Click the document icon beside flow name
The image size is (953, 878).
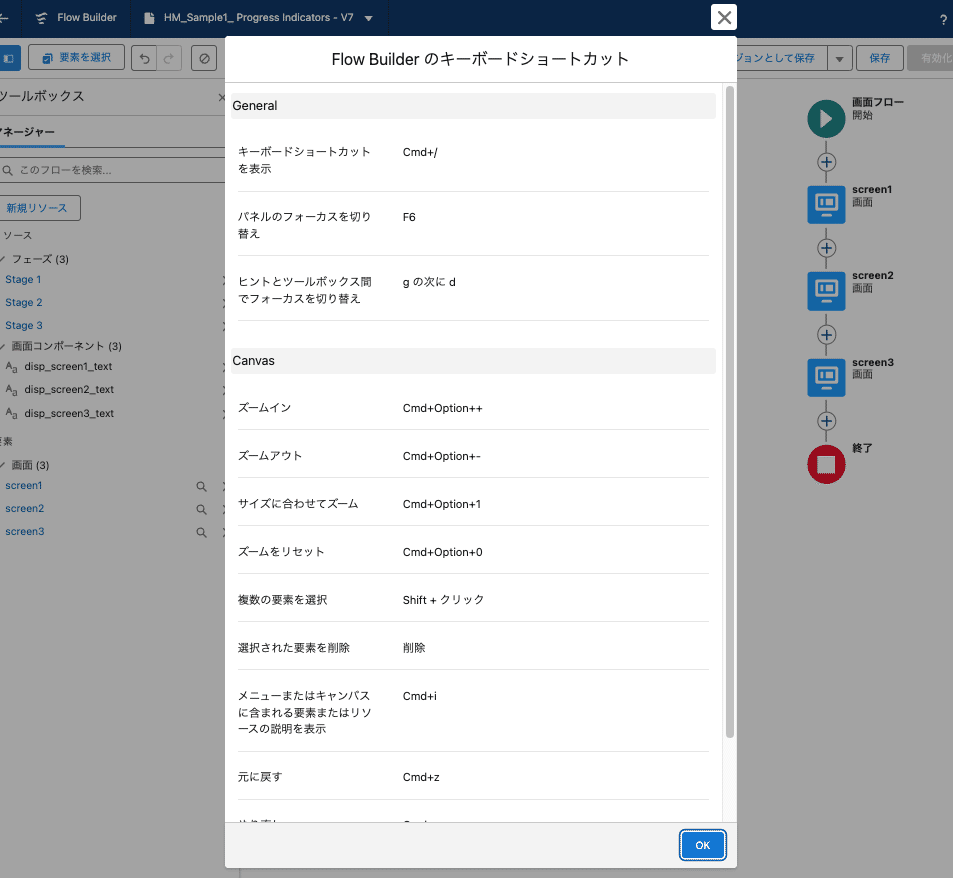(x=149, y=18)
